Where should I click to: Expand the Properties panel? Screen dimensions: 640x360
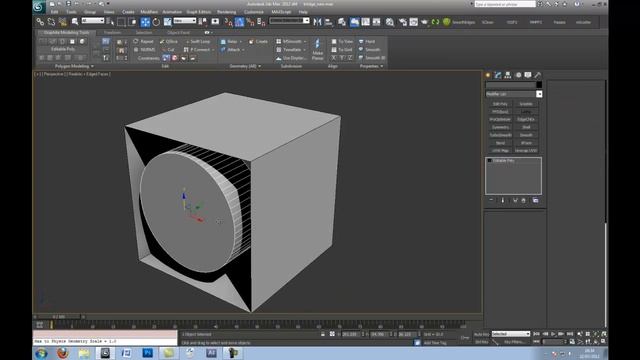tap(371, 66)
